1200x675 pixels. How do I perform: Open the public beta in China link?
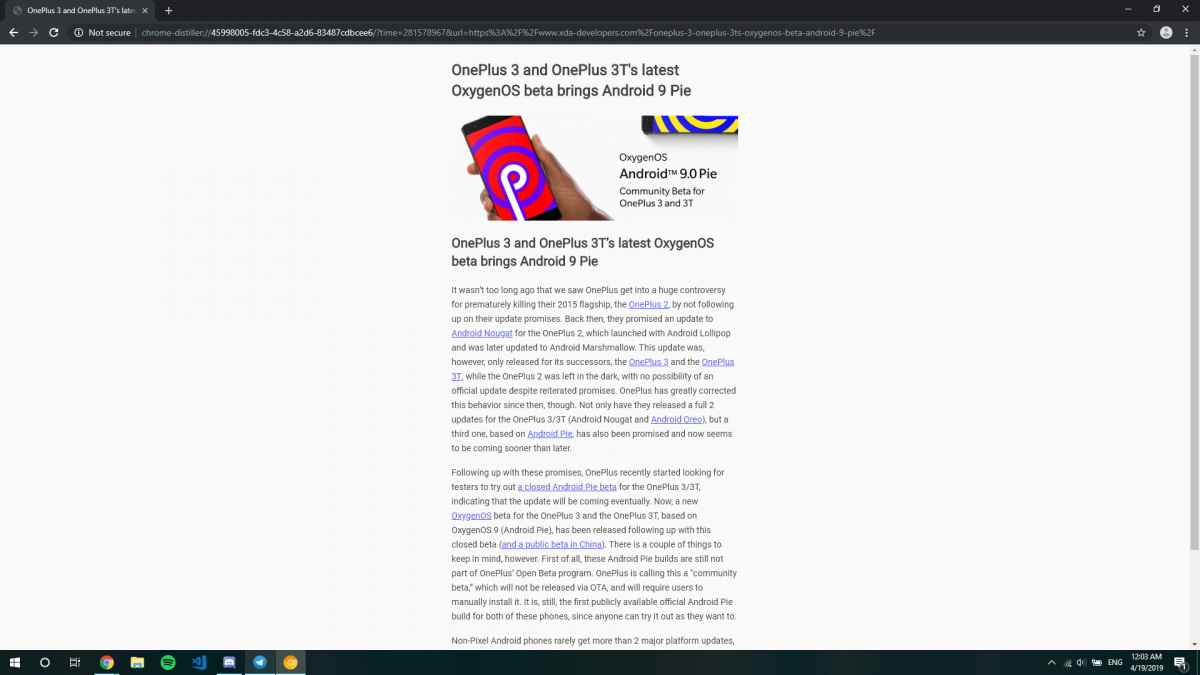point(553,544)
